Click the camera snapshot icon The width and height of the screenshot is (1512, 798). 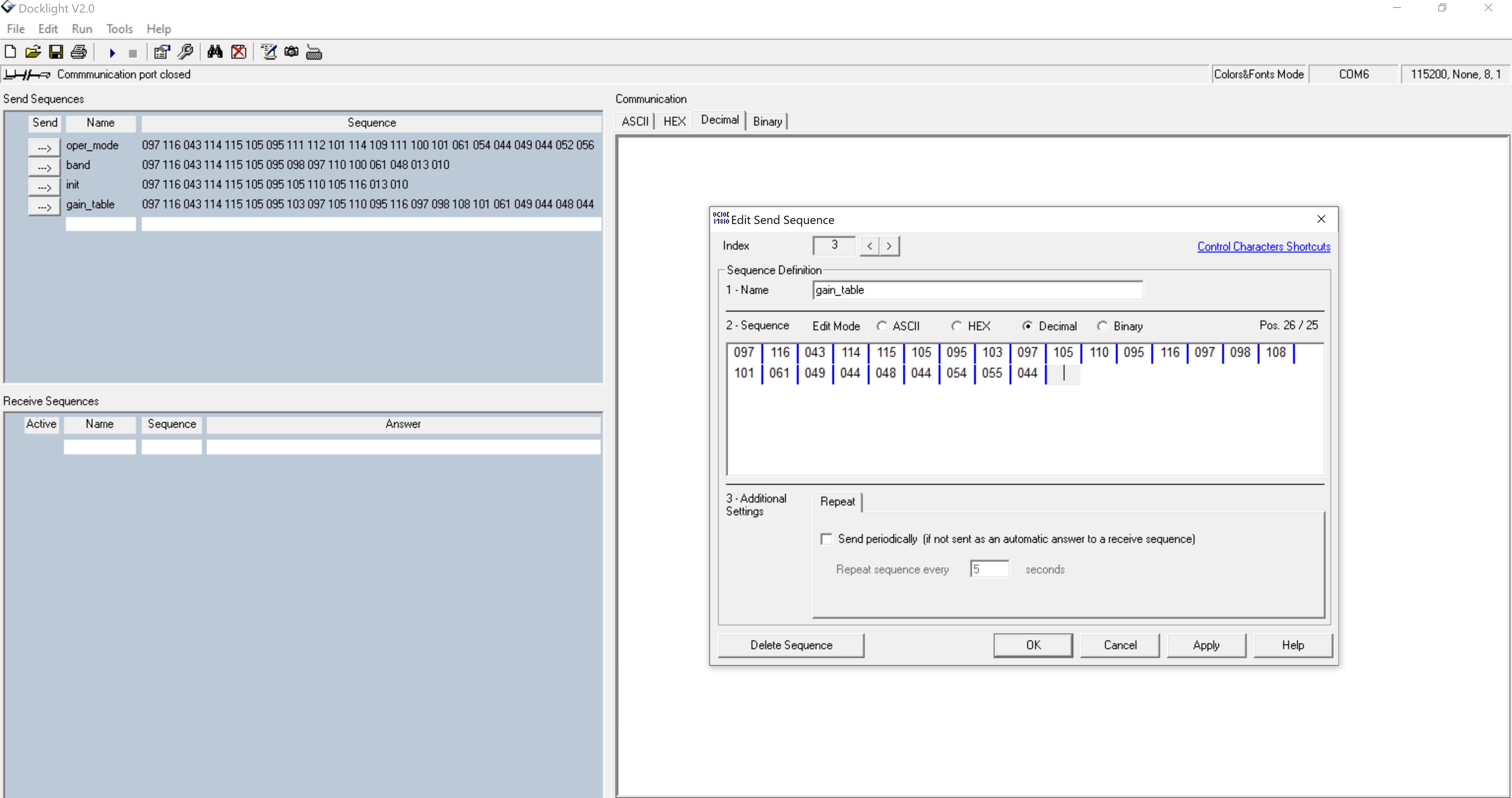(x=291, y=52)
